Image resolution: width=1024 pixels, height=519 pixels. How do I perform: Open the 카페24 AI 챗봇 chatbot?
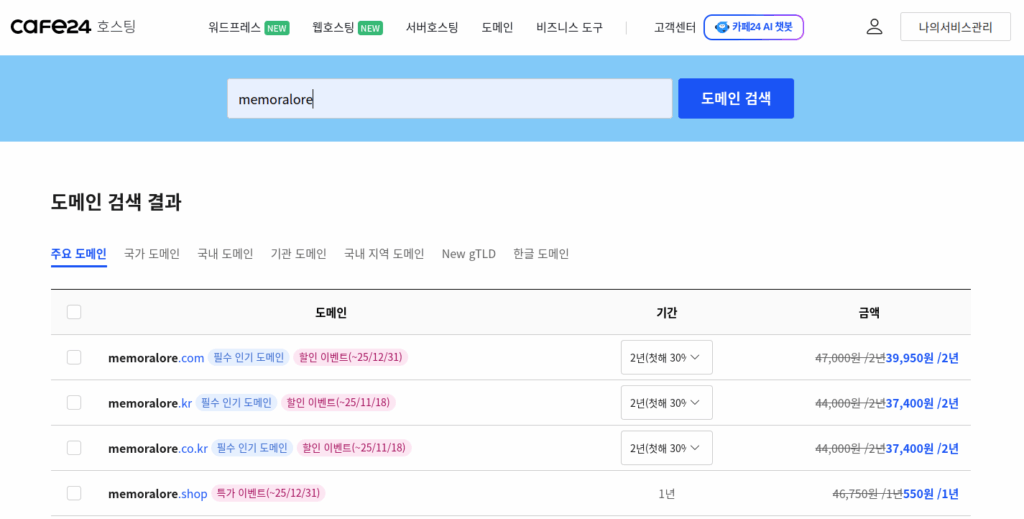(x=753, y=27)
